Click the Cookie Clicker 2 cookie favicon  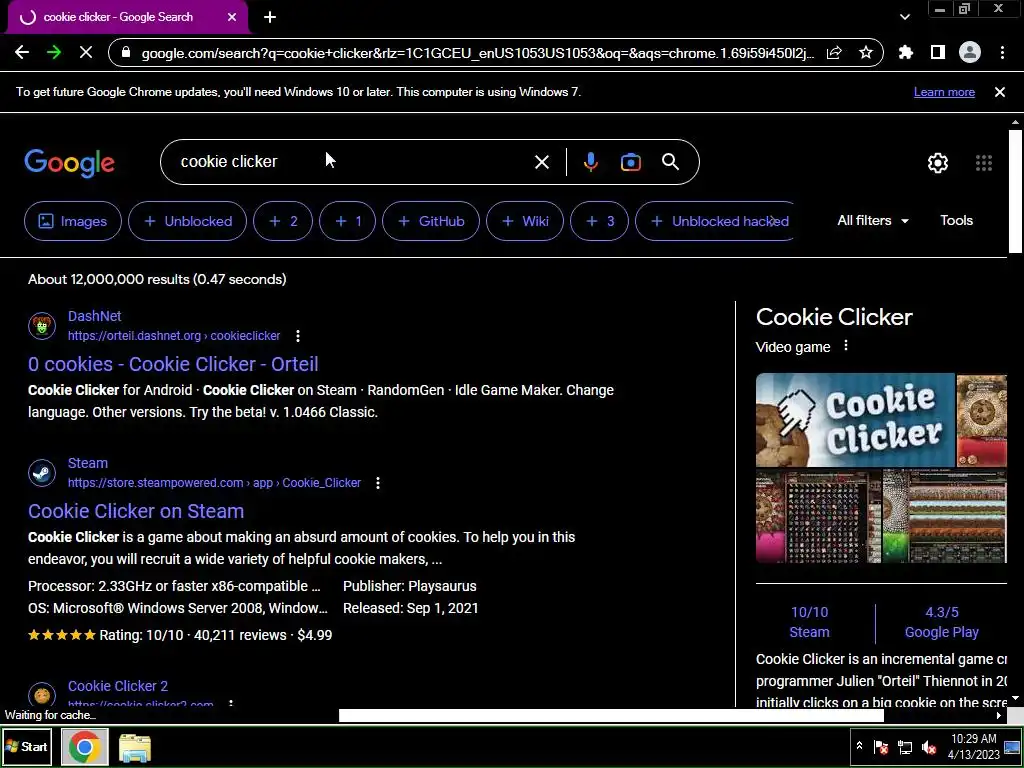click(42, 695)
